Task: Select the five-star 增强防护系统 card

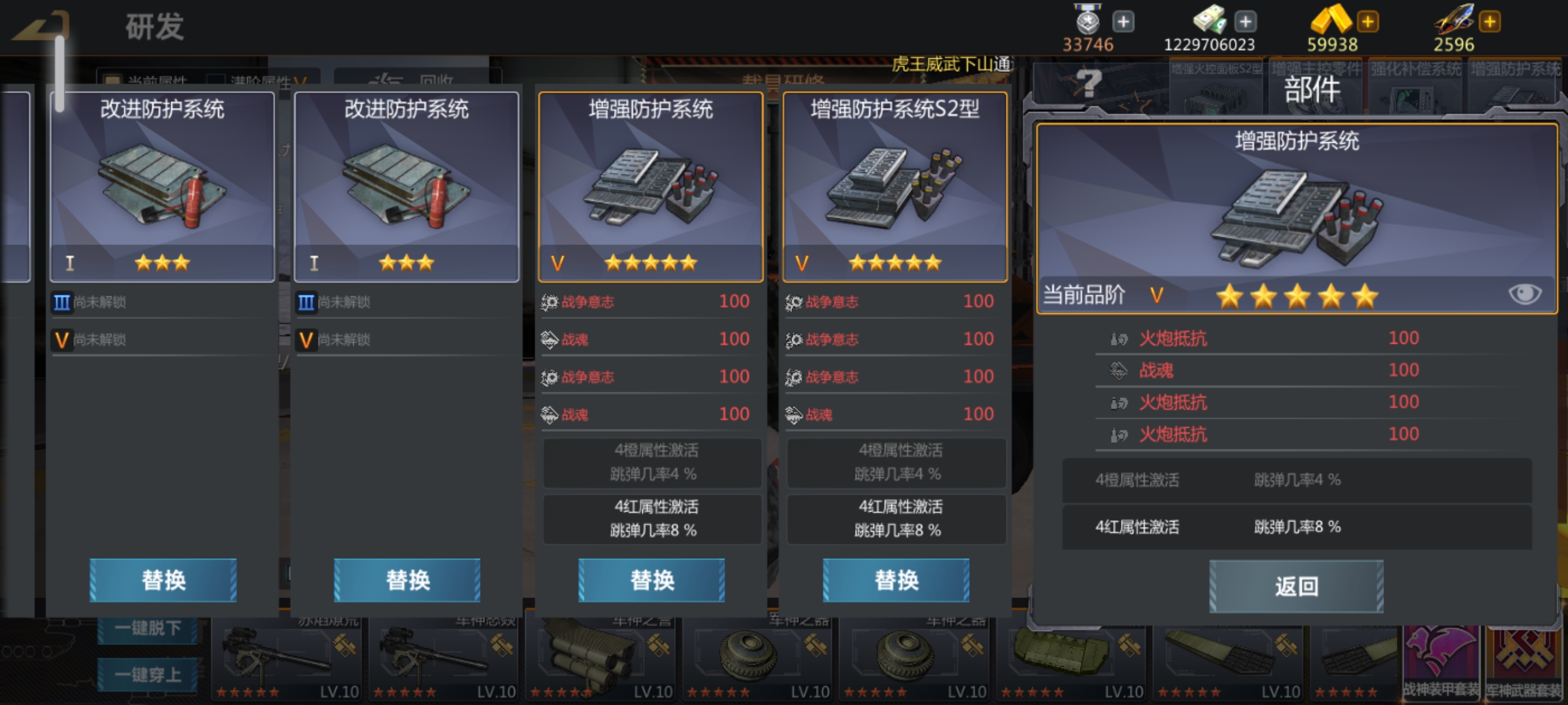Action: click(650, 187)
